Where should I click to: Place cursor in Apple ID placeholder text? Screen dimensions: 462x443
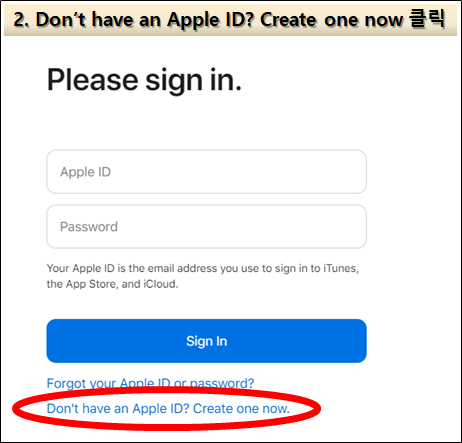click(x=85, y=172)
